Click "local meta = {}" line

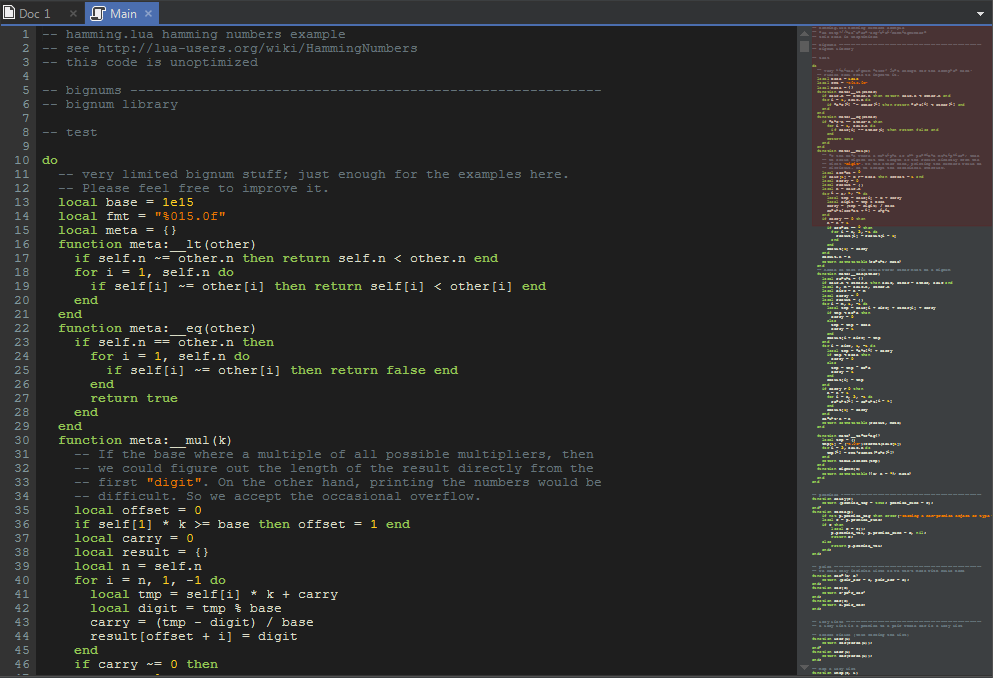point(118,230)
